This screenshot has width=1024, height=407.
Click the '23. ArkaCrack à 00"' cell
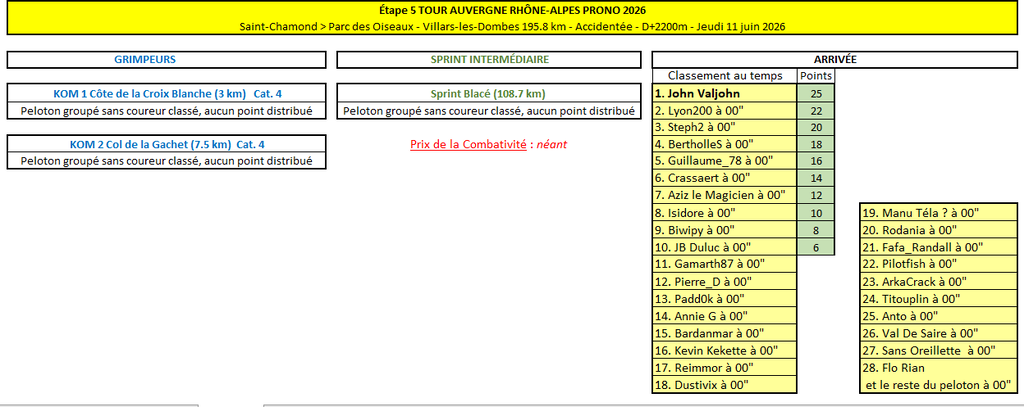tap(938, 282)
